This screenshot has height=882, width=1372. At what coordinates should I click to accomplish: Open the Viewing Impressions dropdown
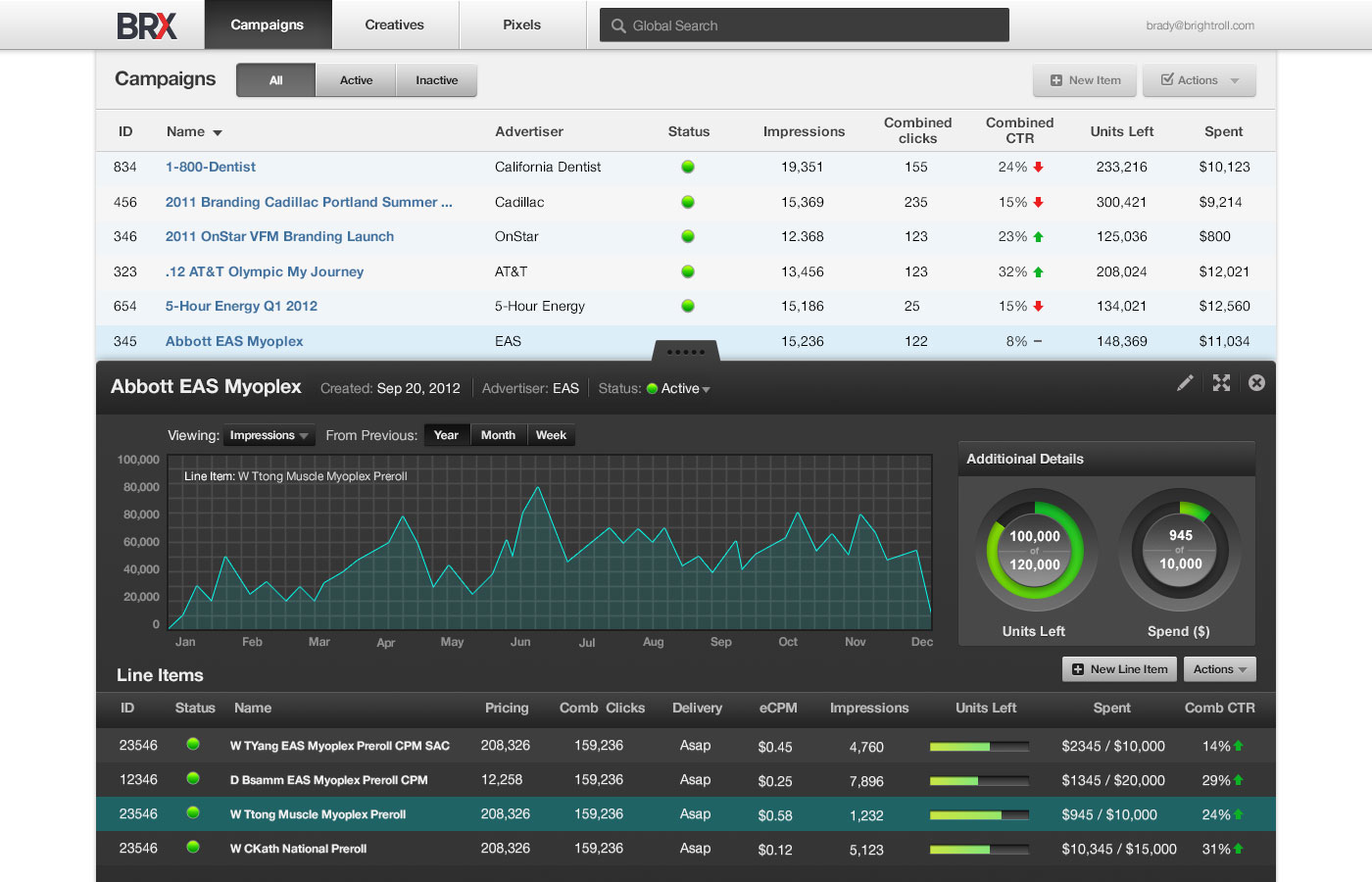(269, 435)
